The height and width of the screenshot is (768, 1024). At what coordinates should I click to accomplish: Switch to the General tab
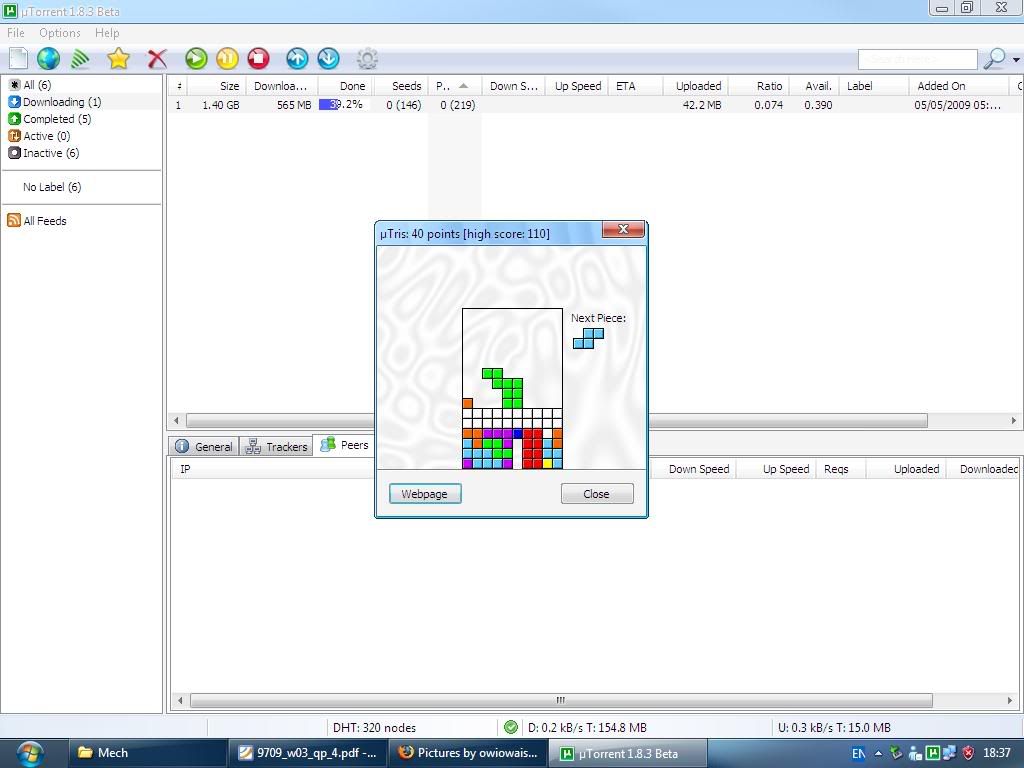204,446
